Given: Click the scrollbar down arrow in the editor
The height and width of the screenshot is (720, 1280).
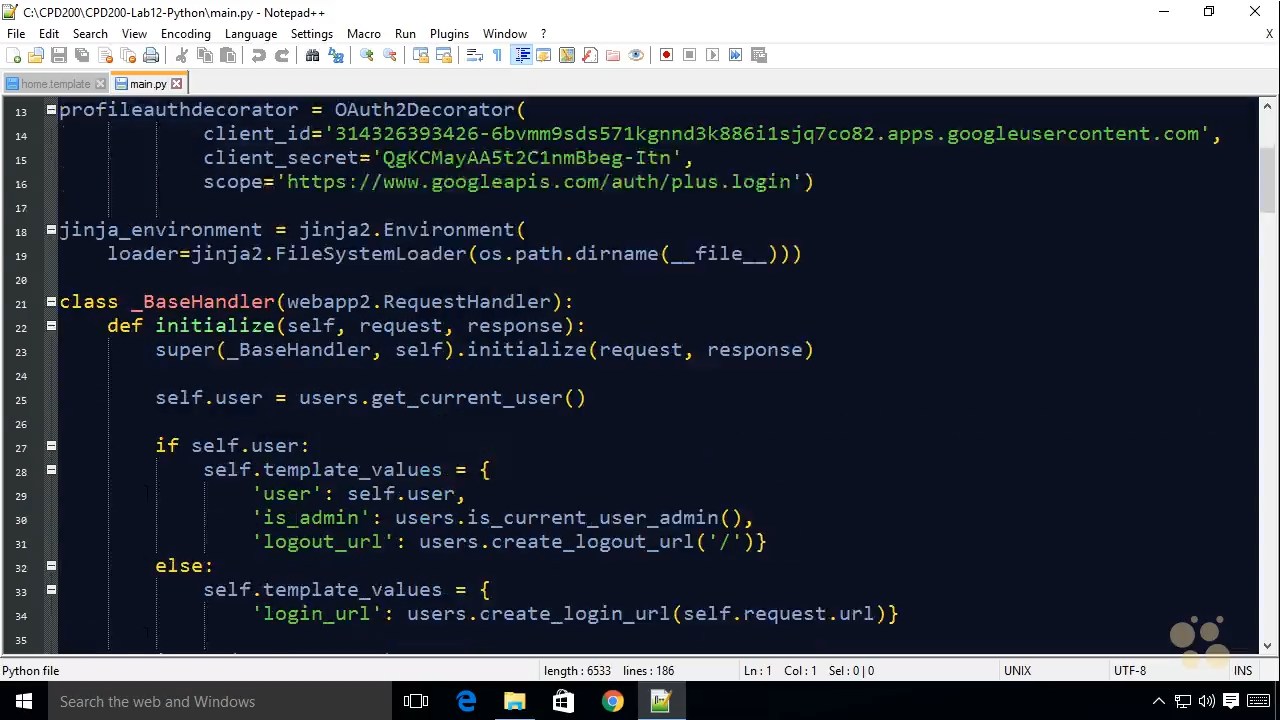Looking at the screenshot, I should 1267,646.
